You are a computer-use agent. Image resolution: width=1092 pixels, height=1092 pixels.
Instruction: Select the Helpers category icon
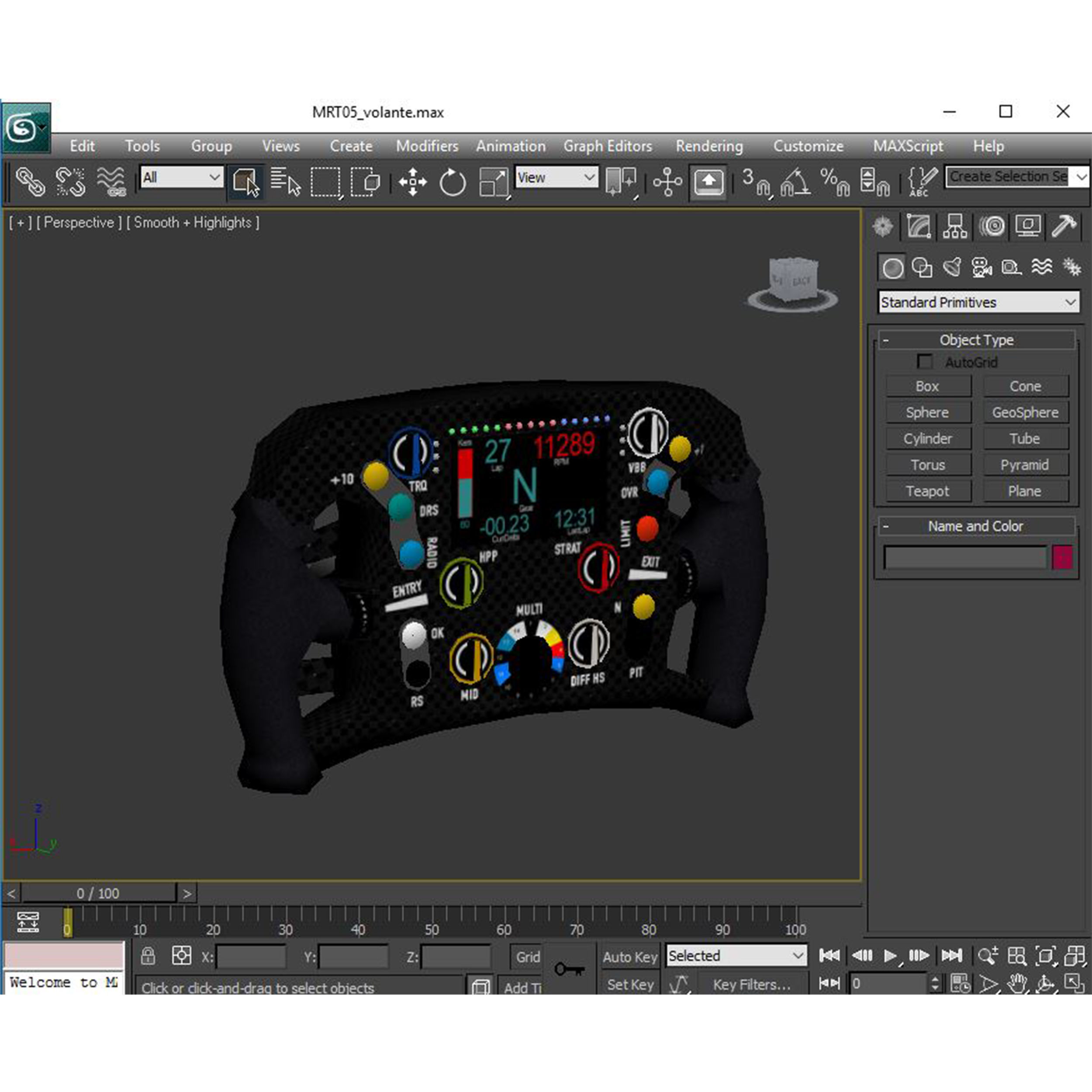1012,267
